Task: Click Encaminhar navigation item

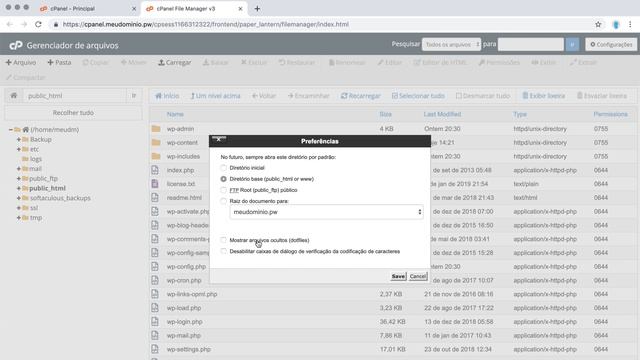Action: click(x=309, y=96)
